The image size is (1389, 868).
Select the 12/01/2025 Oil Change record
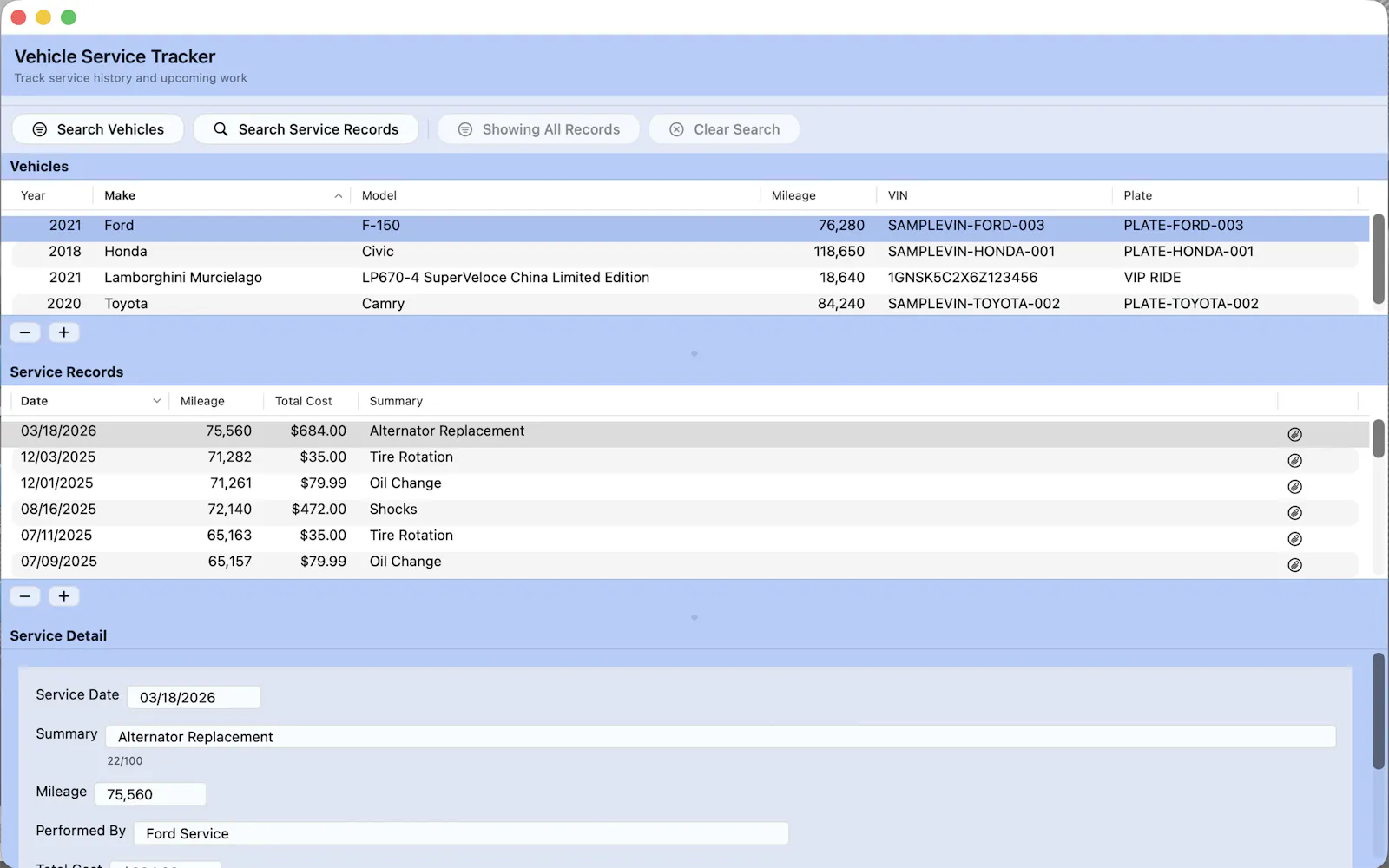[684, 483]
